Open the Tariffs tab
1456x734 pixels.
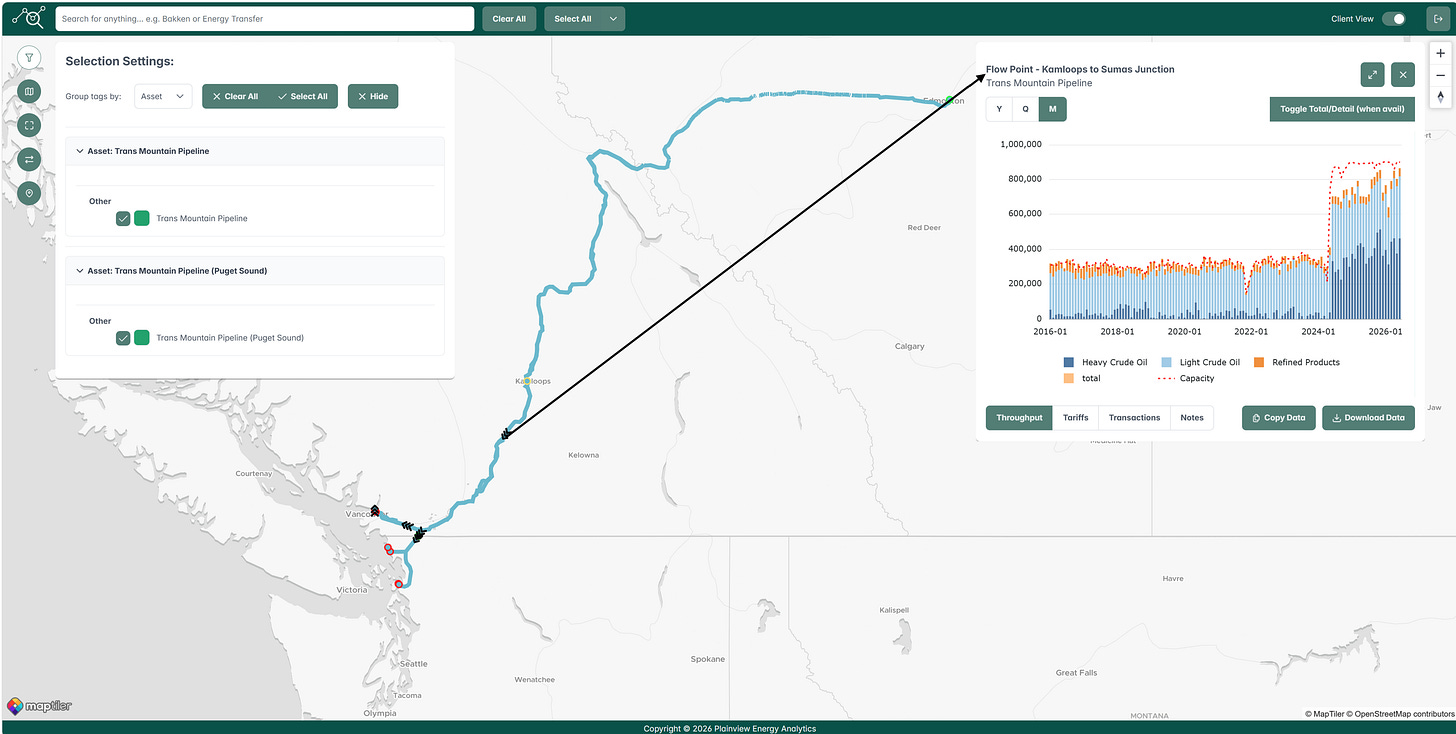(x=1076, y=418)
